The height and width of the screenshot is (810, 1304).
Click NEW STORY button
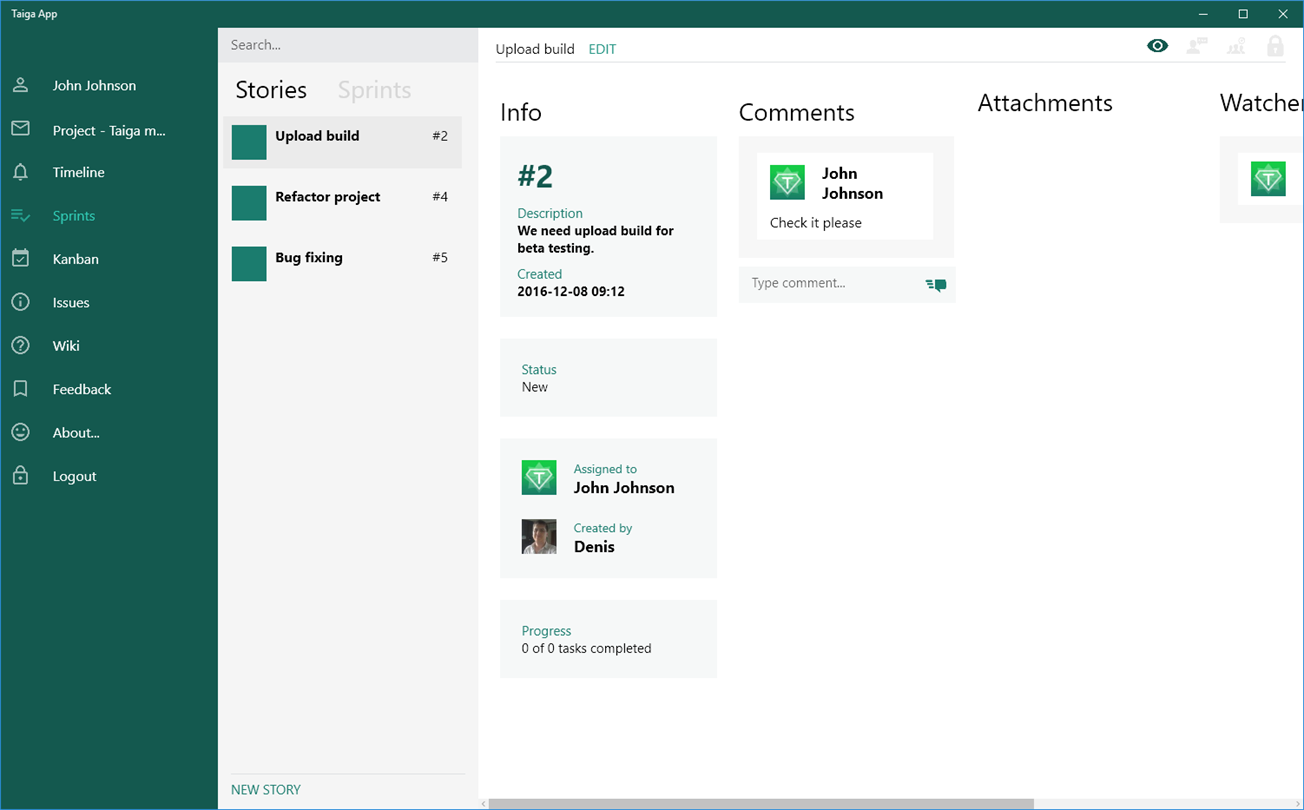click(266, 789)
